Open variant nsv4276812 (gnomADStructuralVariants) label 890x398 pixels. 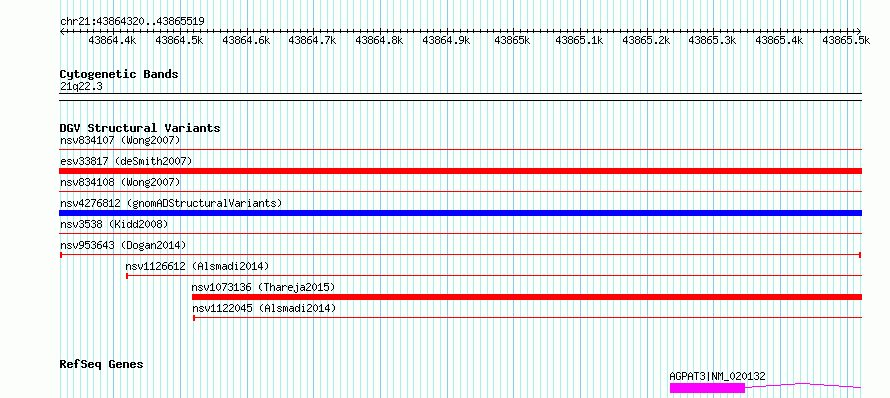(x=171, y=203)
